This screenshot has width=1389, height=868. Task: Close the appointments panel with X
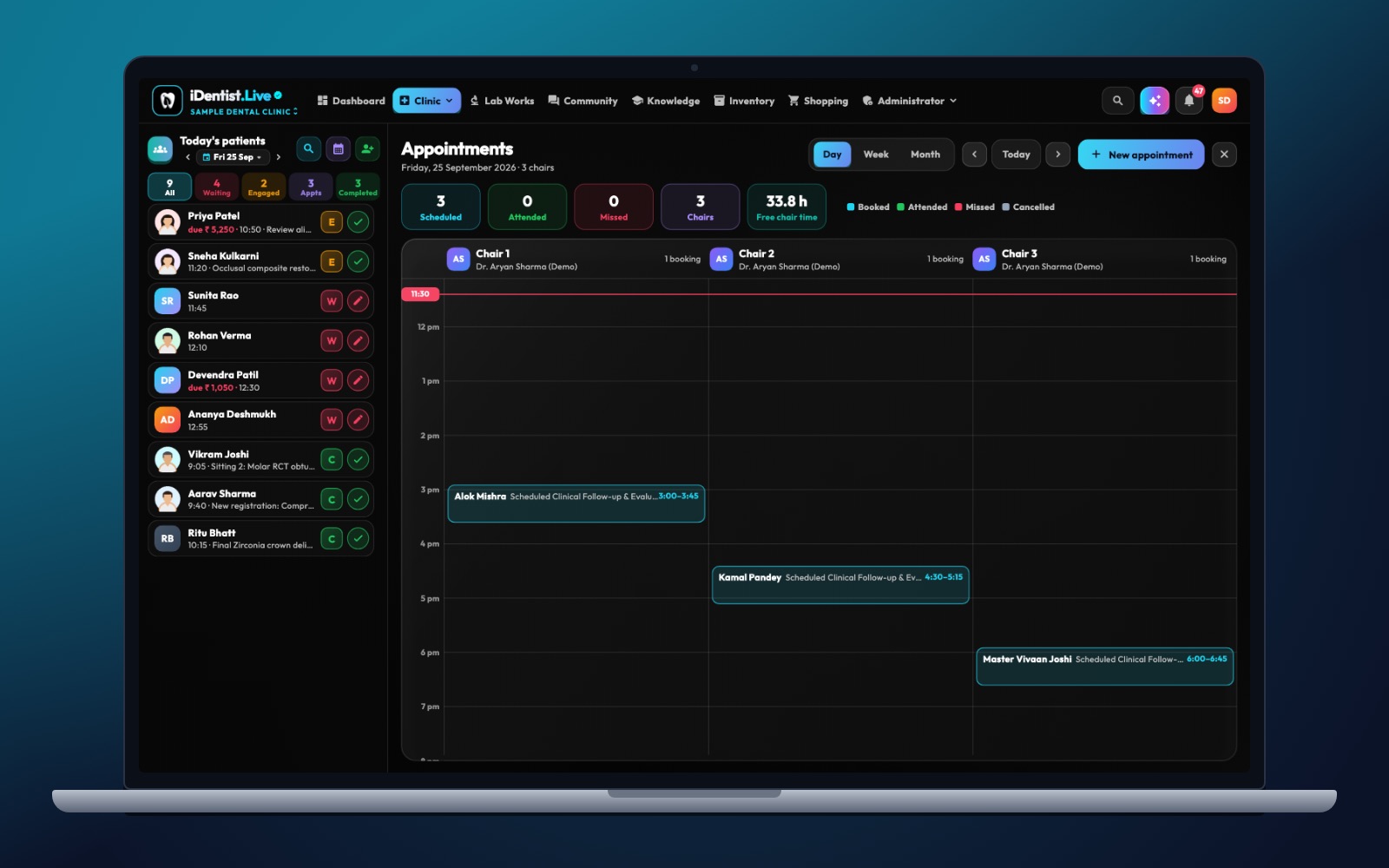pyautogui.click(x=1224, y=155)
